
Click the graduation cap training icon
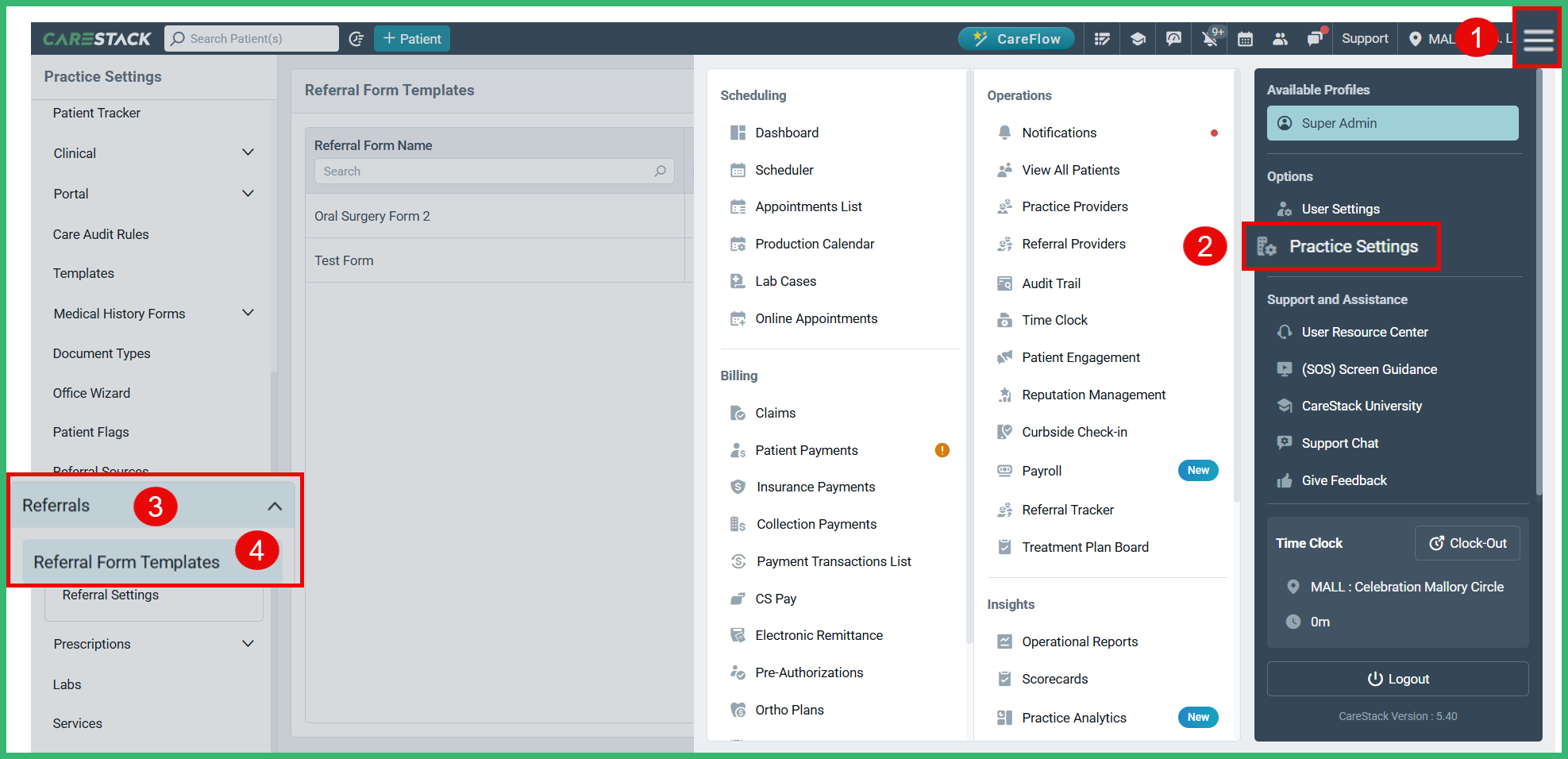(x=1138, y=39)
